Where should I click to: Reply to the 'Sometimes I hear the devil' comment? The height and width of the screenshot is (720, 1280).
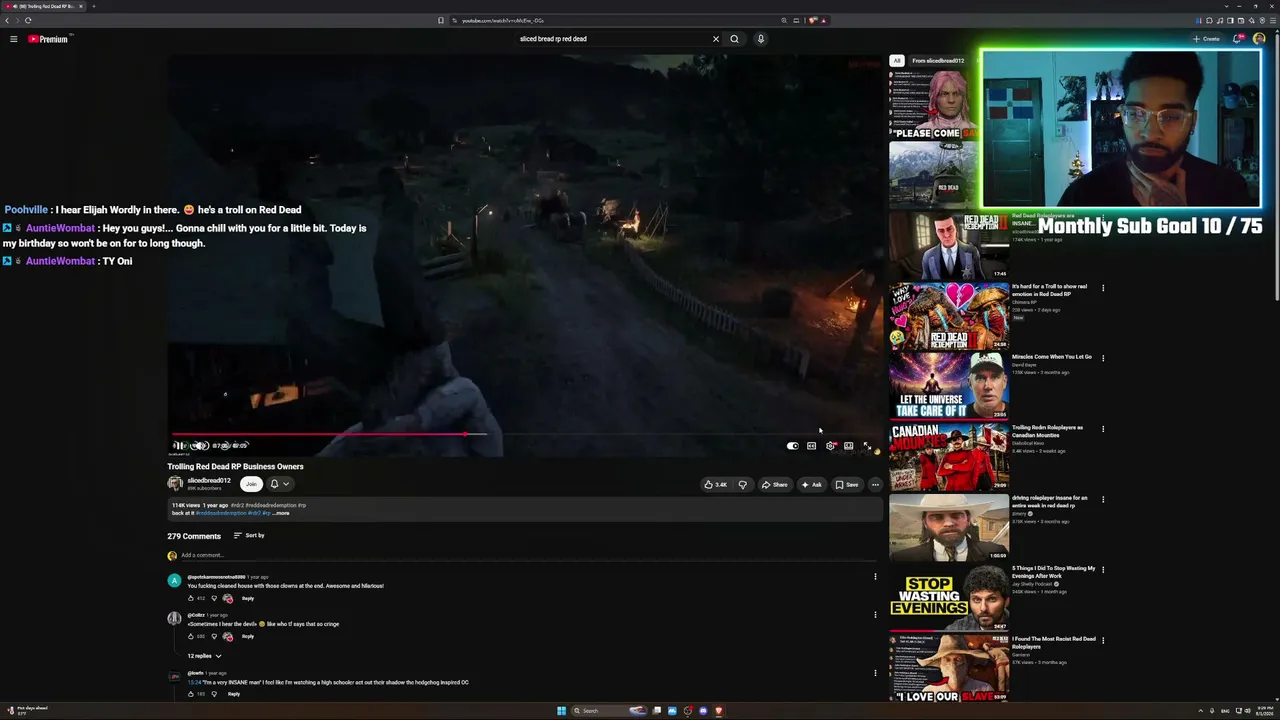[248, 636]
